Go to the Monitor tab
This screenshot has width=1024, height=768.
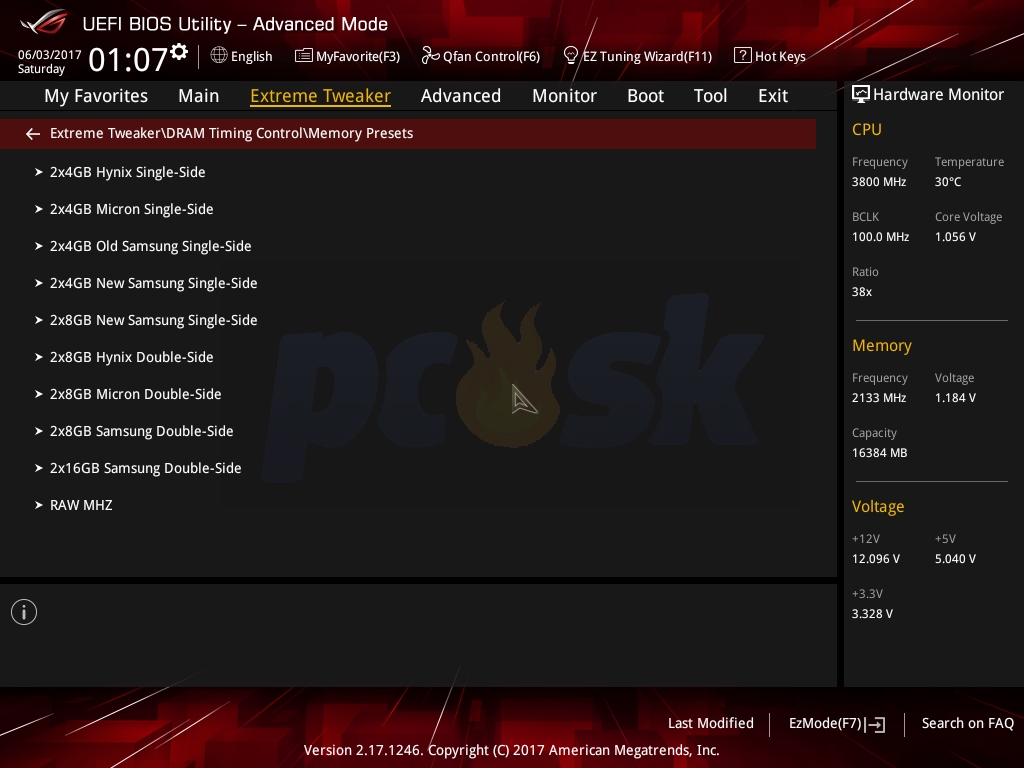pos(564,96)
